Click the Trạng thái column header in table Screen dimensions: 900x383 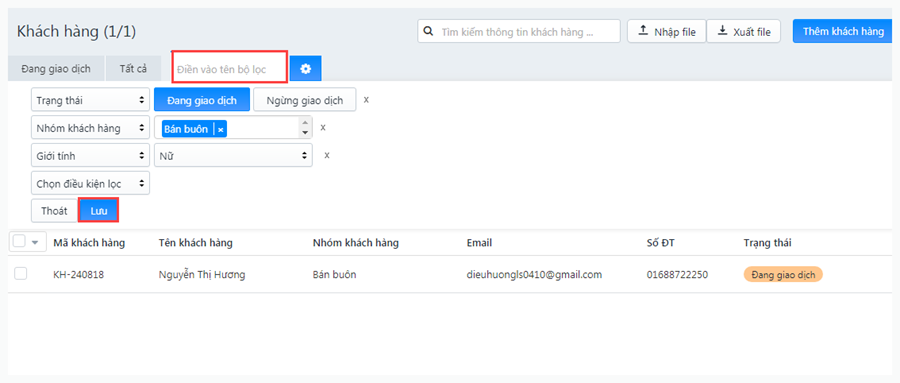pyautogui.click(x=767, y=243)
